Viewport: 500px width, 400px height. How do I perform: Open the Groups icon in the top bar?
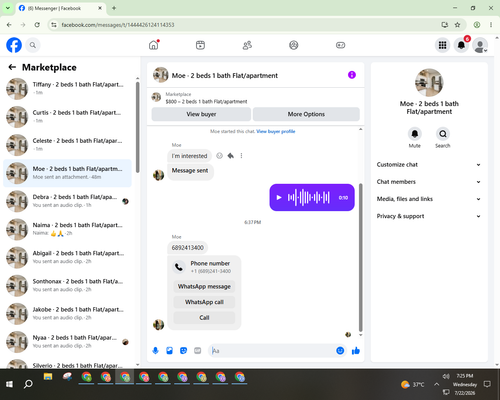(294, 45)
